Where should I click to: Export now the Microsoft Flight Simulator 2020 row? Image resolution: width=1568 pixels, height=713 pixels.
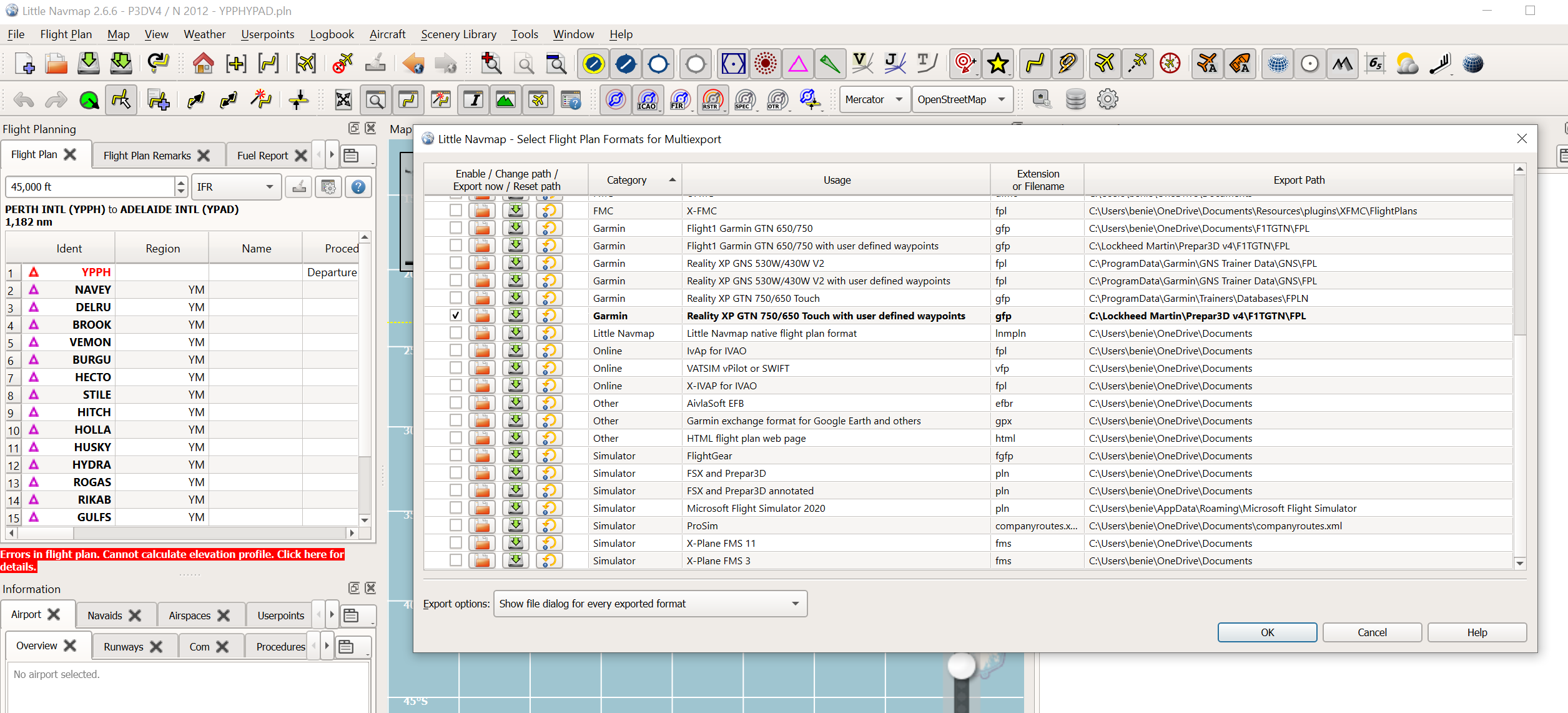pos(515,509)
